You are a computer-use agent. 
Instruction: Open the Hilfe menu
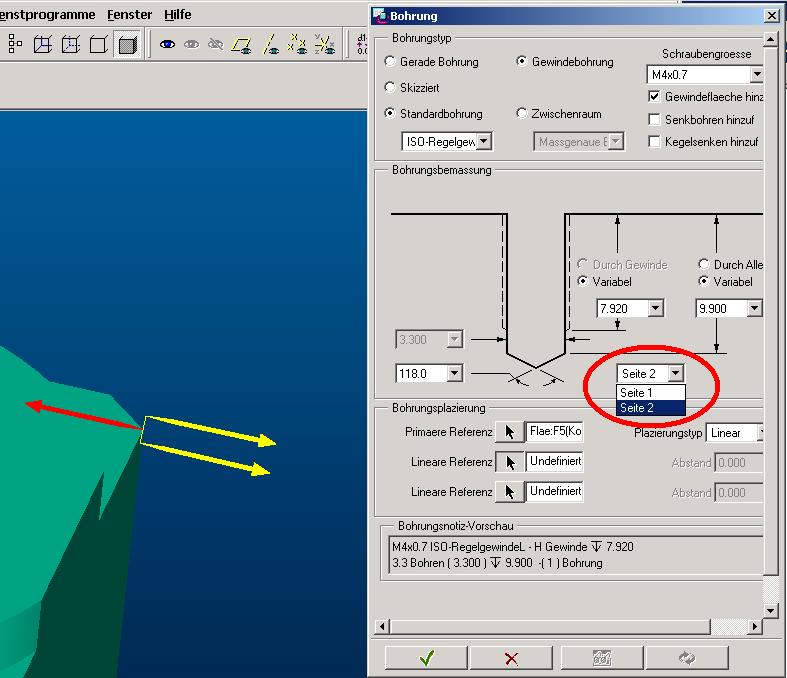click(178, 15)
